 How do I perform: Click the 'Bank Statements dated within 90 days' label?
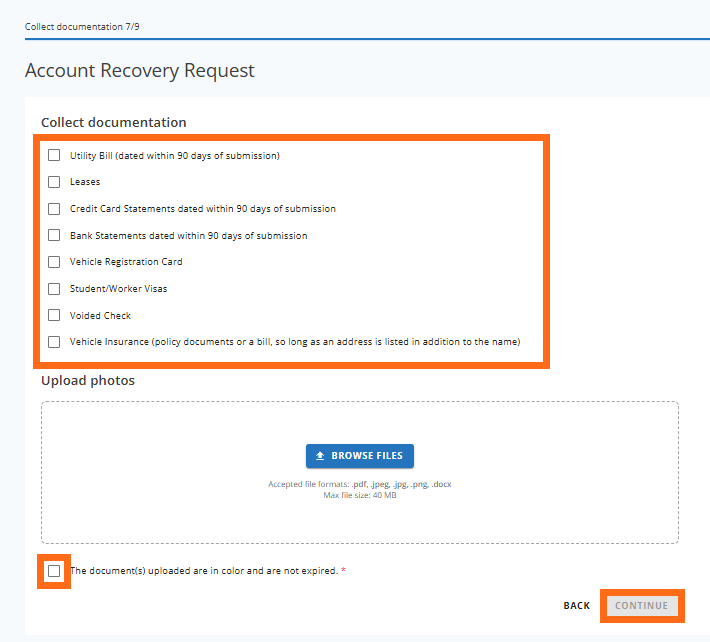[x=188, y=235]
